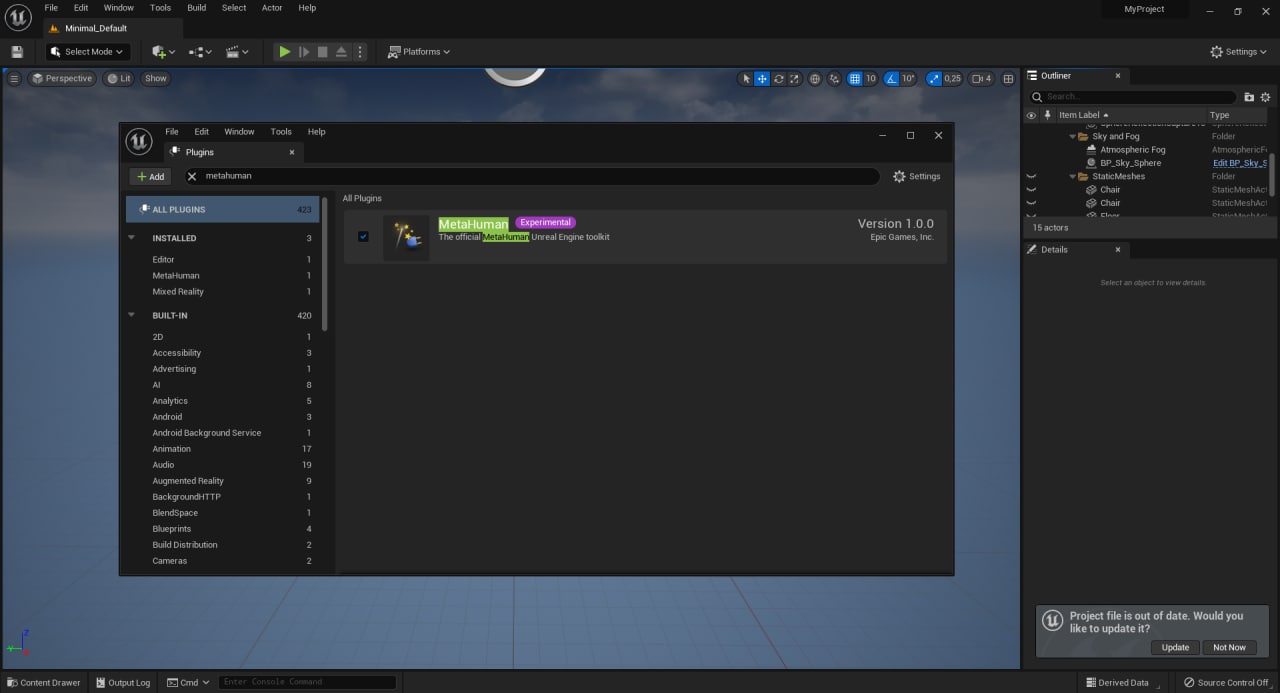Open the Outliner settings gear
Image resolution: width=1280 pixels, height=693 pixels.
coord(1265,97)
